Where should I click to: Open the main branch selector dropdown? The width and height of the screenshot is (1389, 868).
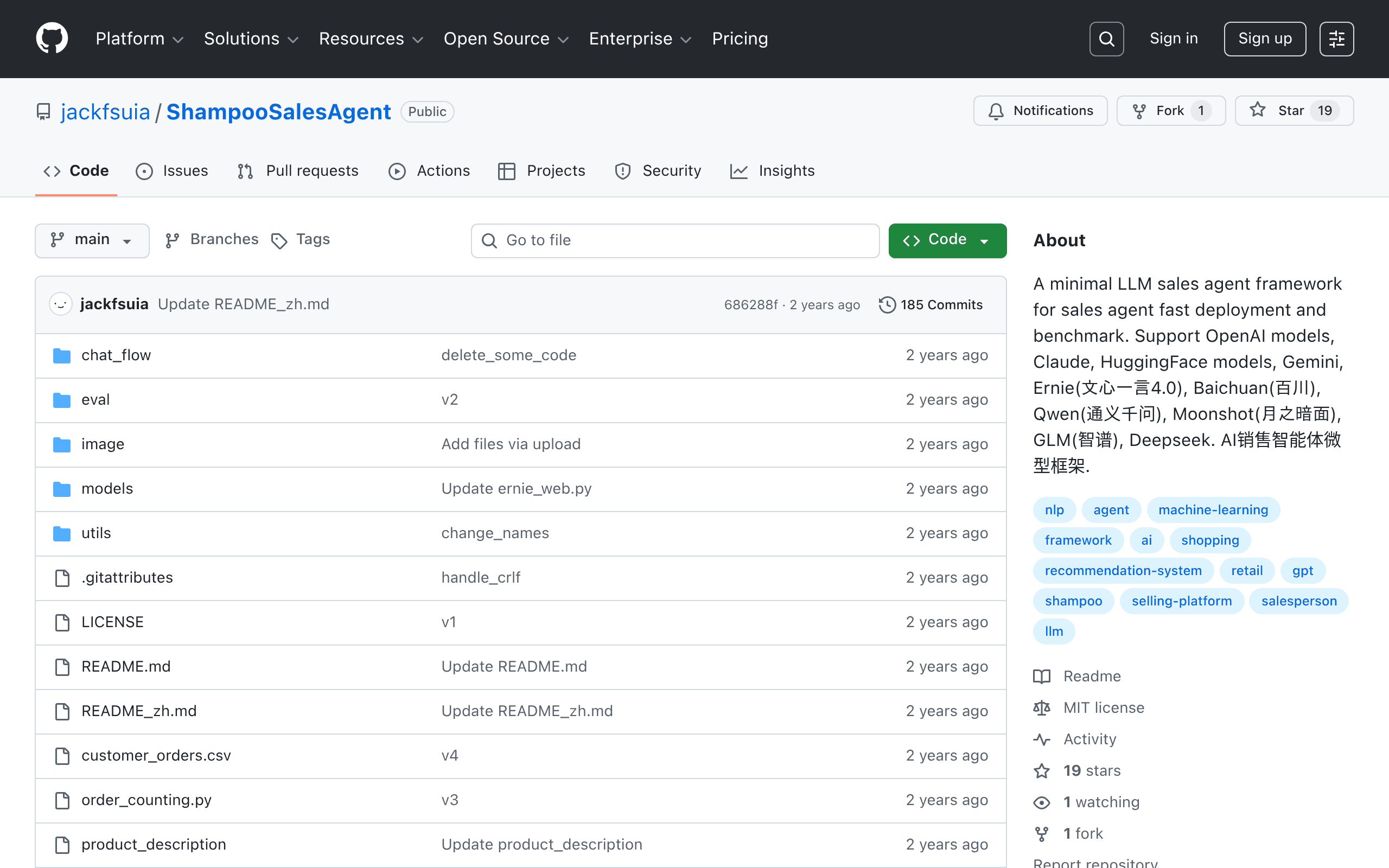[92, 240]
